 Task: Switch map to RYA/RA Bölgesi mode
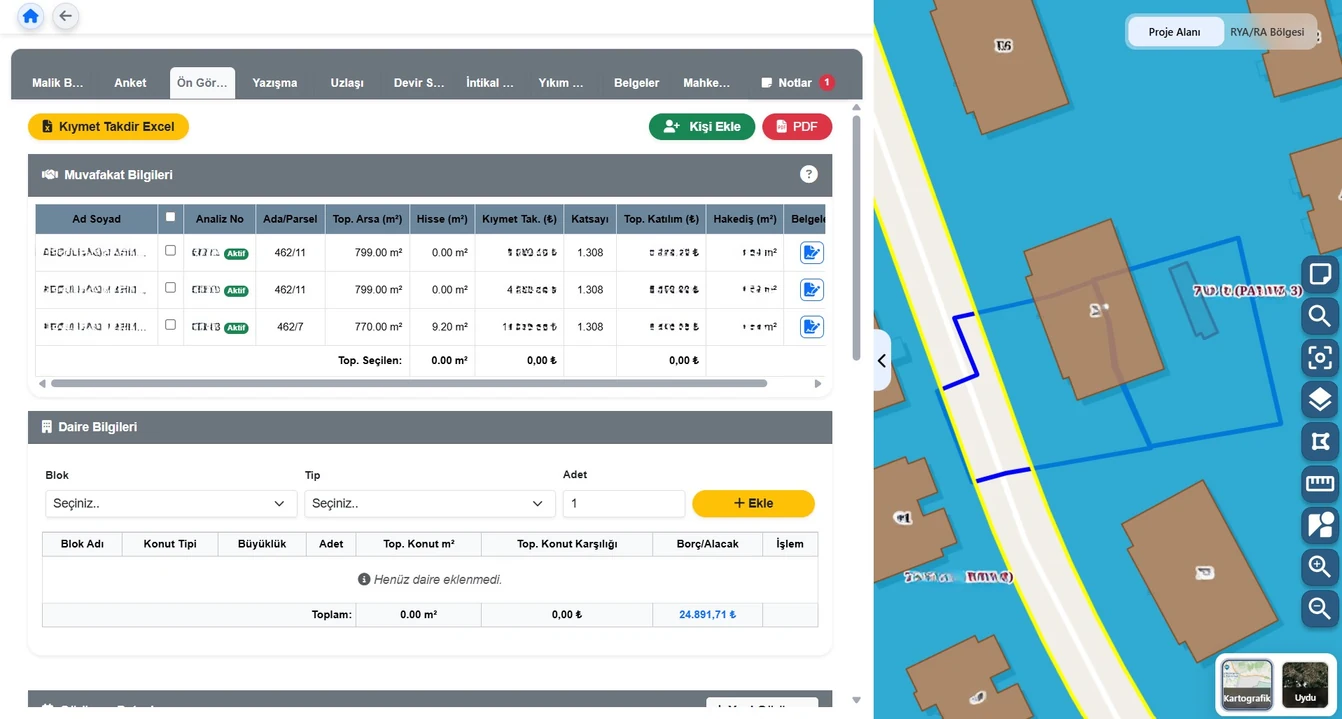click(1267, 32)
